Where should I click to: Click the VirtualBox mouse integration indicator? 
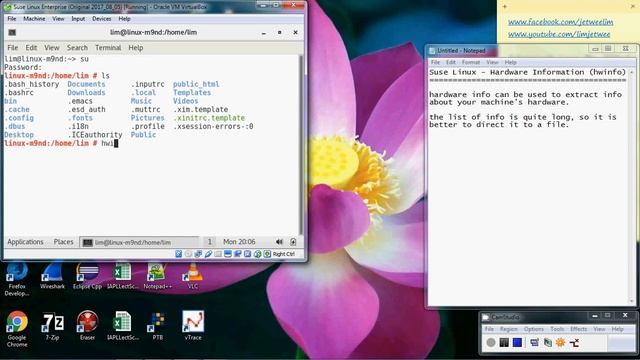[257, 254]
